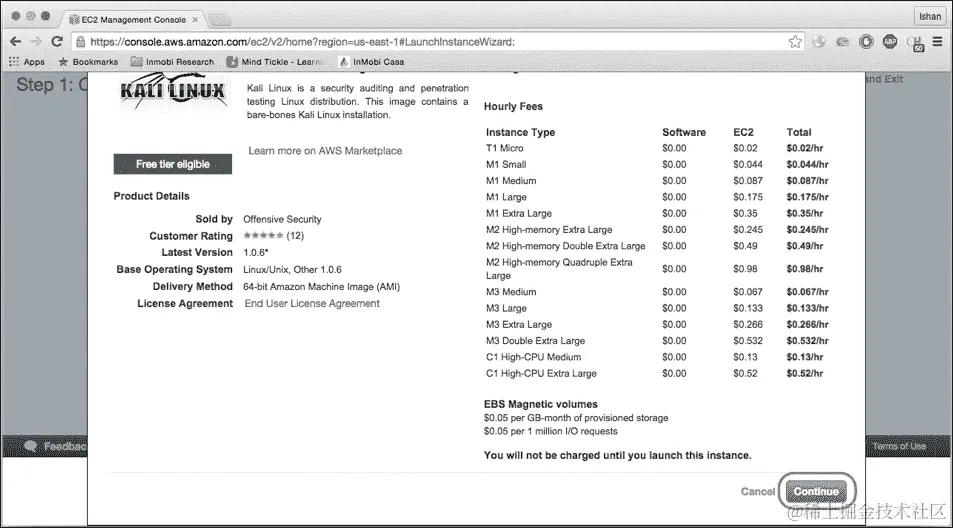Image resolution: width=953 pixels, height=528 pixels.
Task: Click the M3 Medium instance type
Action: click(511, 292)
